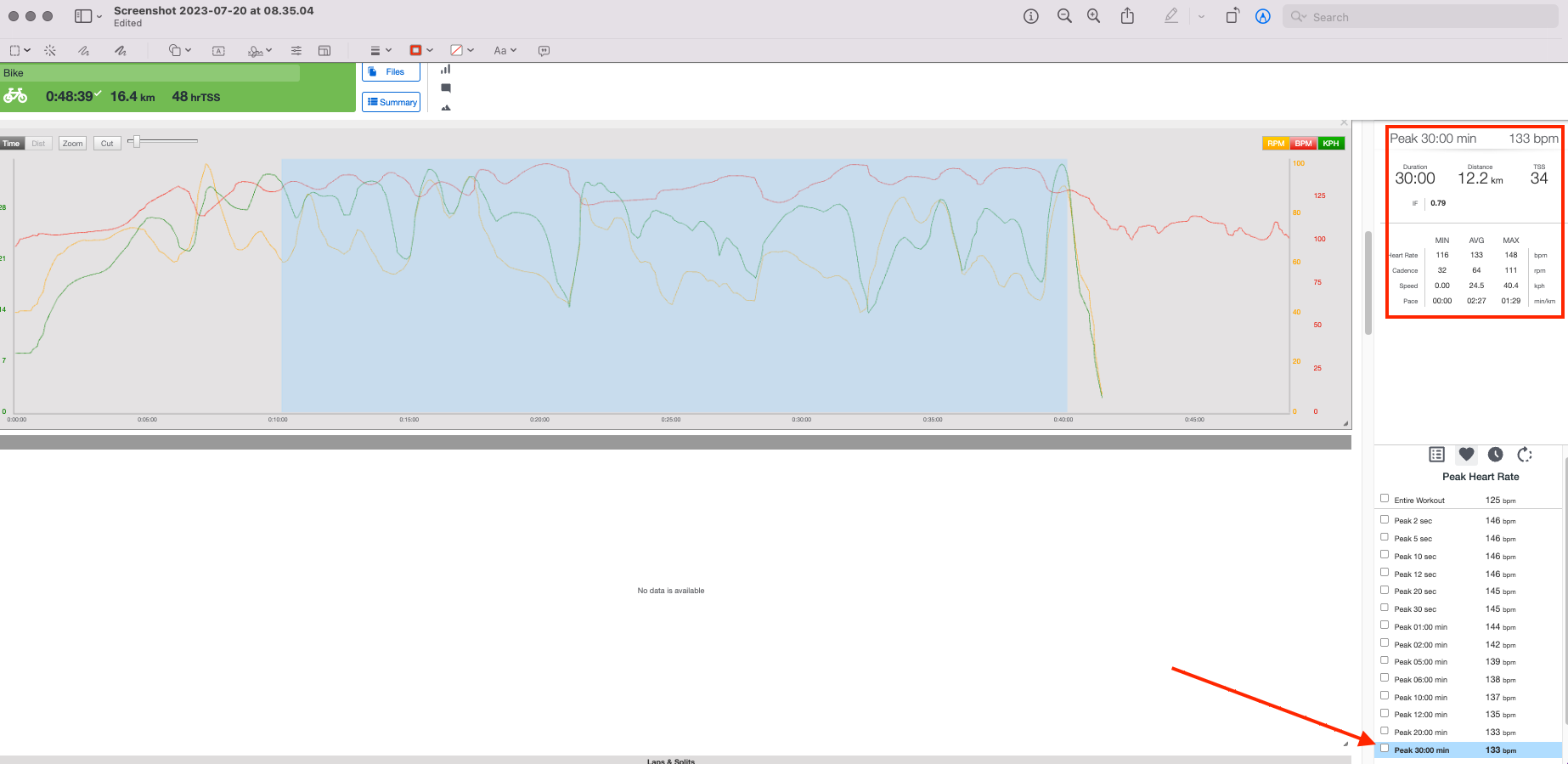The image size is (1568, 764).
Task: Click the Laps & Splits section header
Action: click(671, 761)
